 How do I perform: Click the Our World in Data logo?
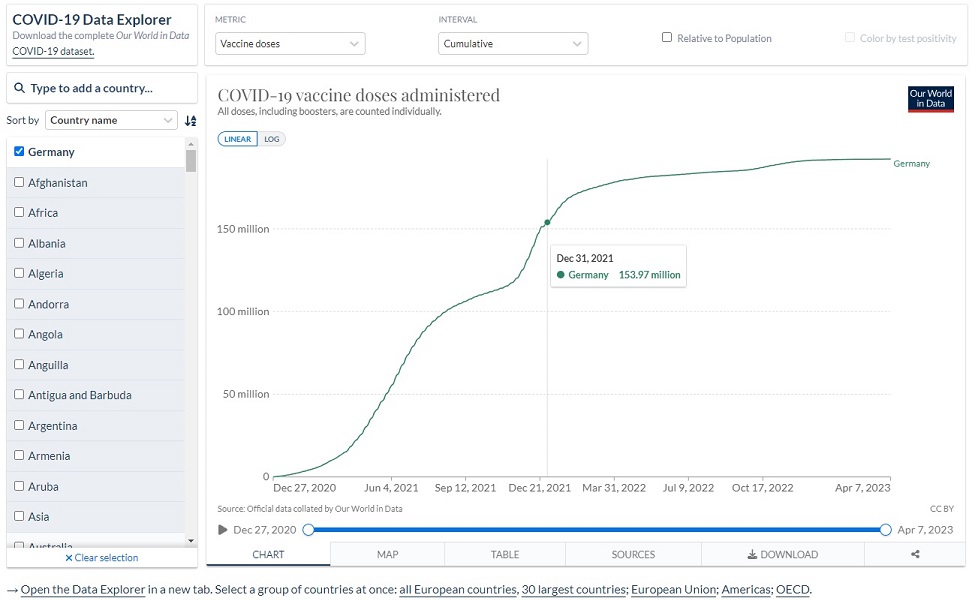[930, 99]
